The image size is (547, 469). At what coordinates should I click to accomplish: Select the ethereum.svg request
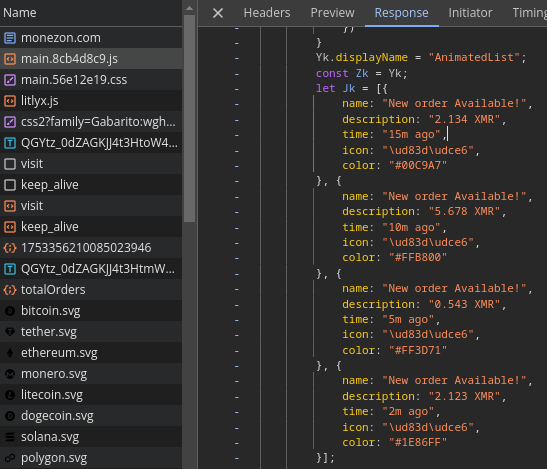point(91,353)
